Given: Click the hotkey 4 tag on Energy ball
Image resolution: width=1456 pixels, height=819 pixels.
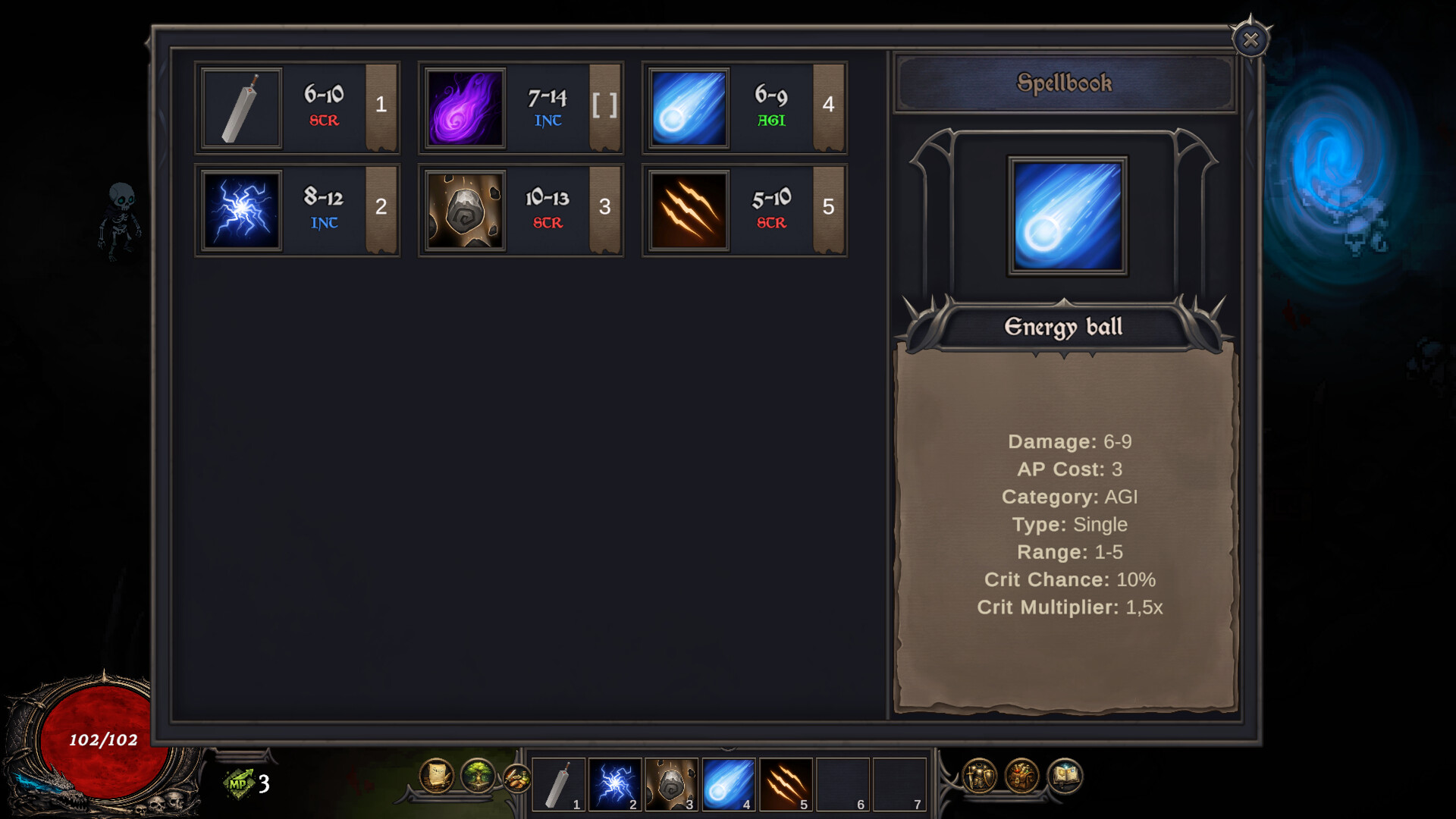Looking at the screenshot, I should [828, 106].
